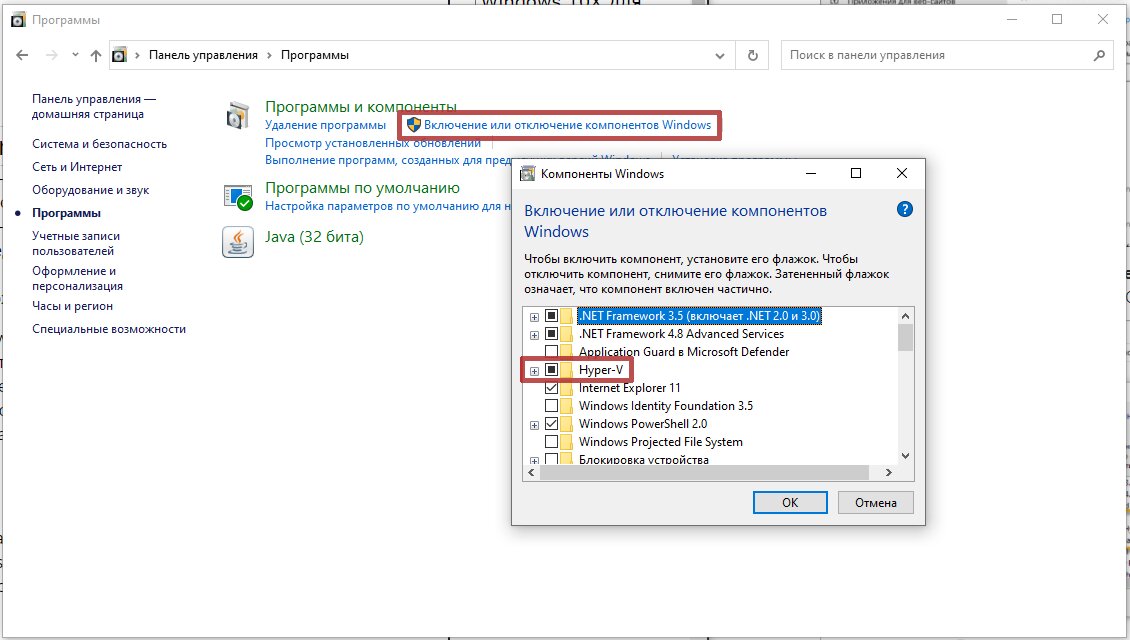1130x640 pixels.
Task: Open Система и безопасность category
Action: point(99,144)
